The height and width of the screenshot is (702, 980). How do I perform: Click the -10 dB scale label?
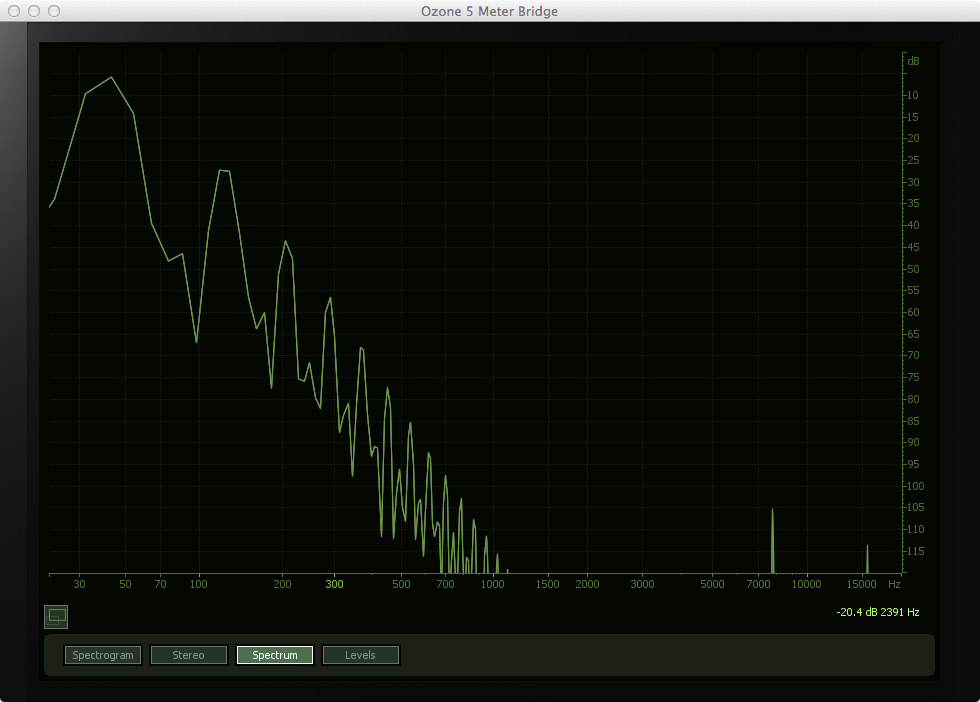click(912, 96)
